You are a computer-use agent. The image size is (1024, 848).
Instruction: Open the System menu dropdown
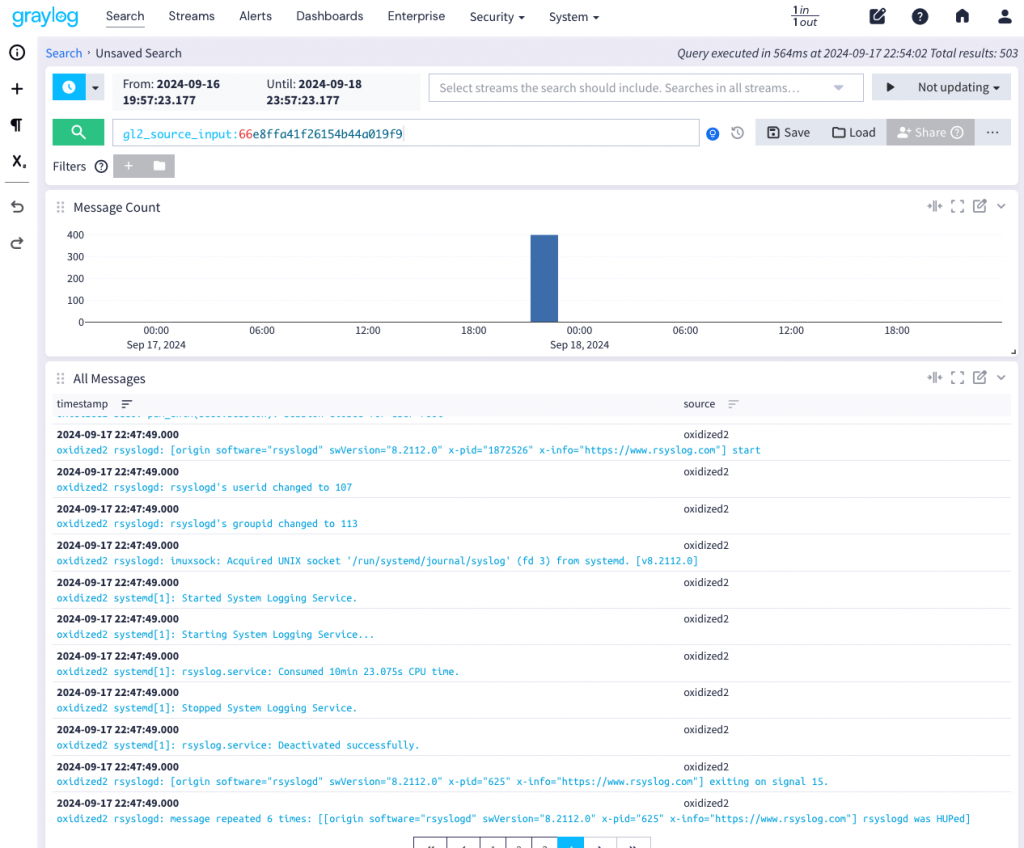[x=573, y=17]
